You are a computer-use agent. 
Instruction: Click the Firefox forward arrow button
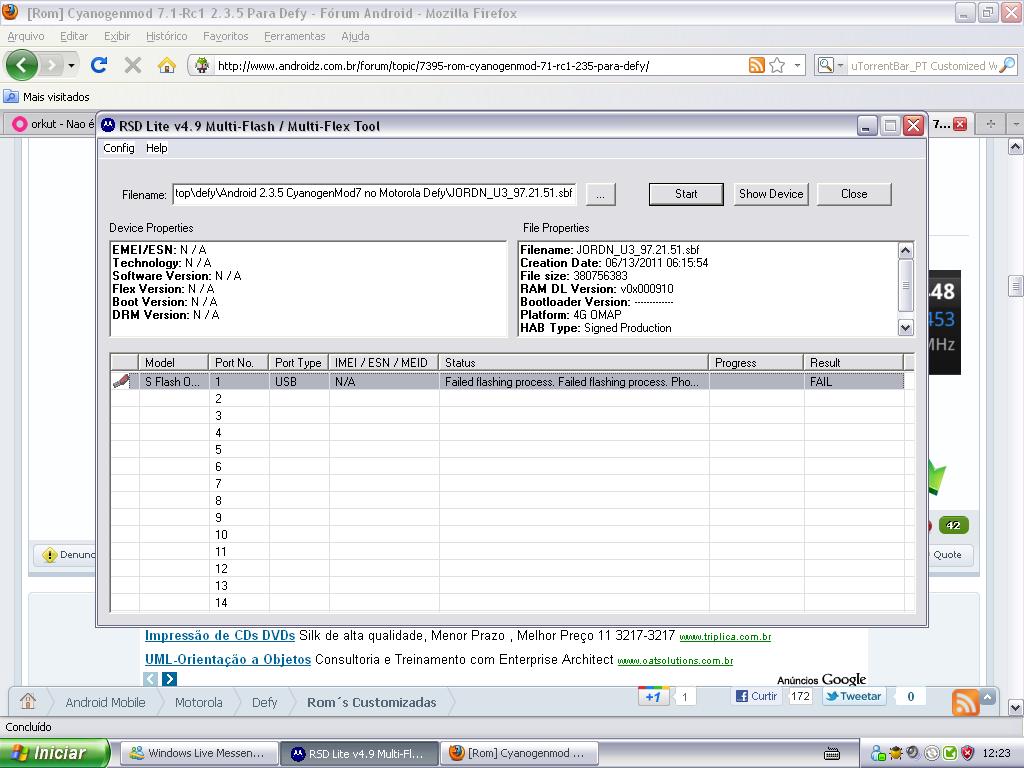pyautogui.click(x=51, y=65)
